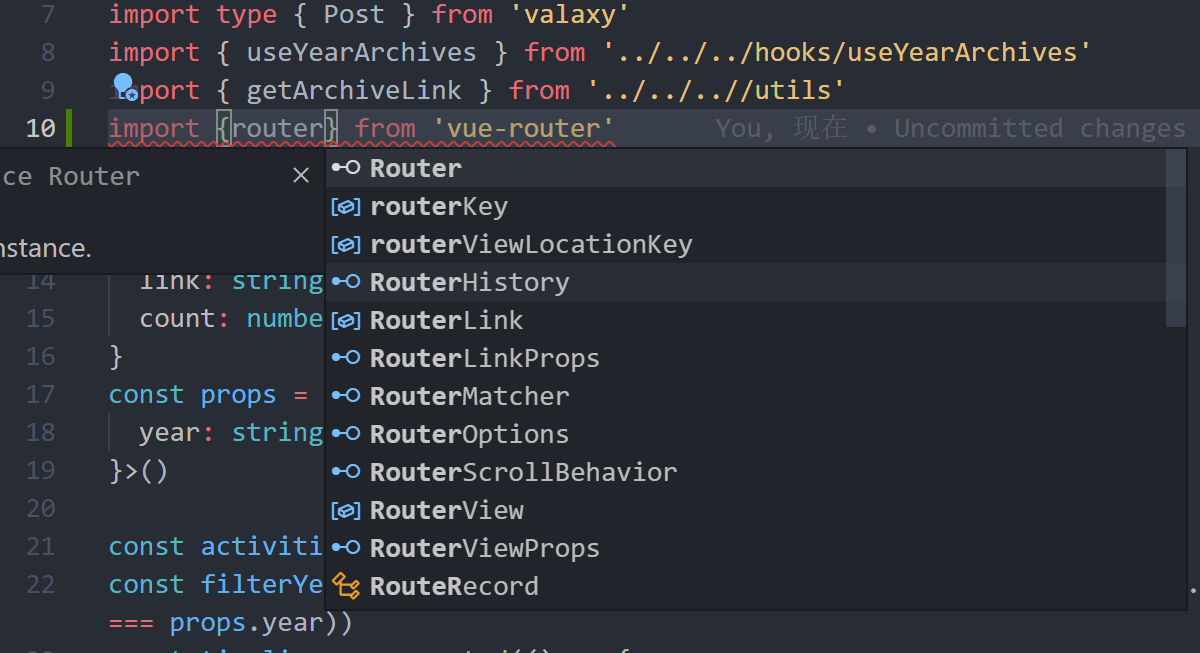The width and height of the screenshot is (1200, 653).
Task: Click variable icon beside RouterLink
Action: (346, 320)
